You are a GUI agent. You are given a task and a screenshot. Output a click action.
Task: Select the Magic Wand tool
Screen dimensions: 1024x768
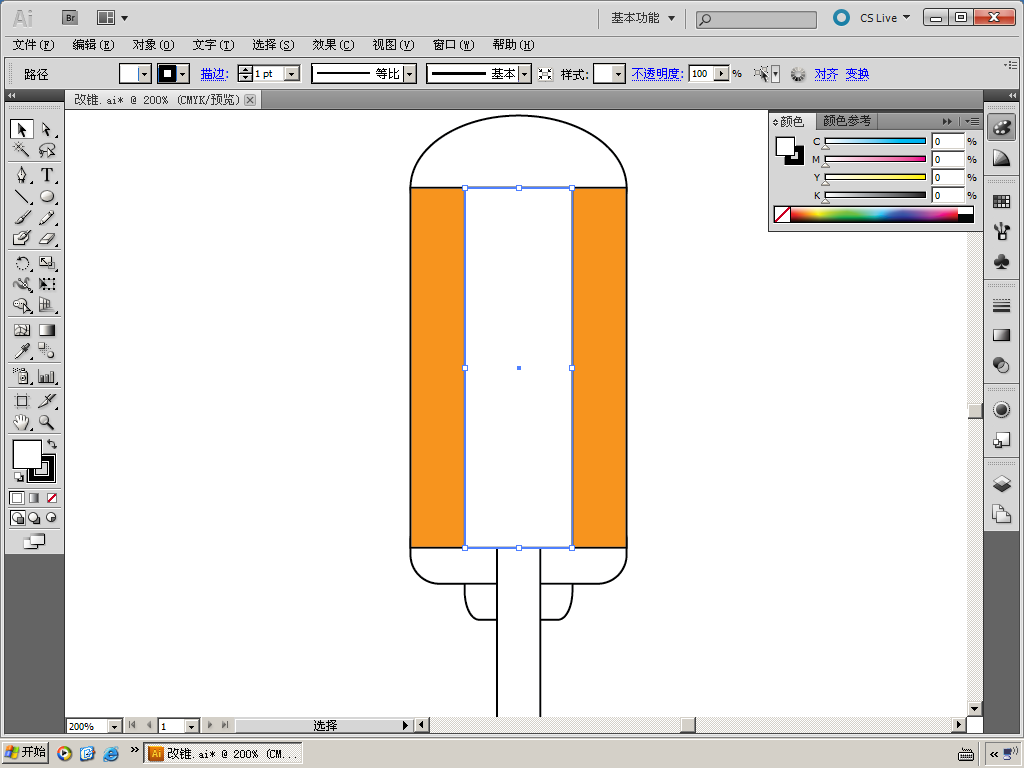coord(22,150)
